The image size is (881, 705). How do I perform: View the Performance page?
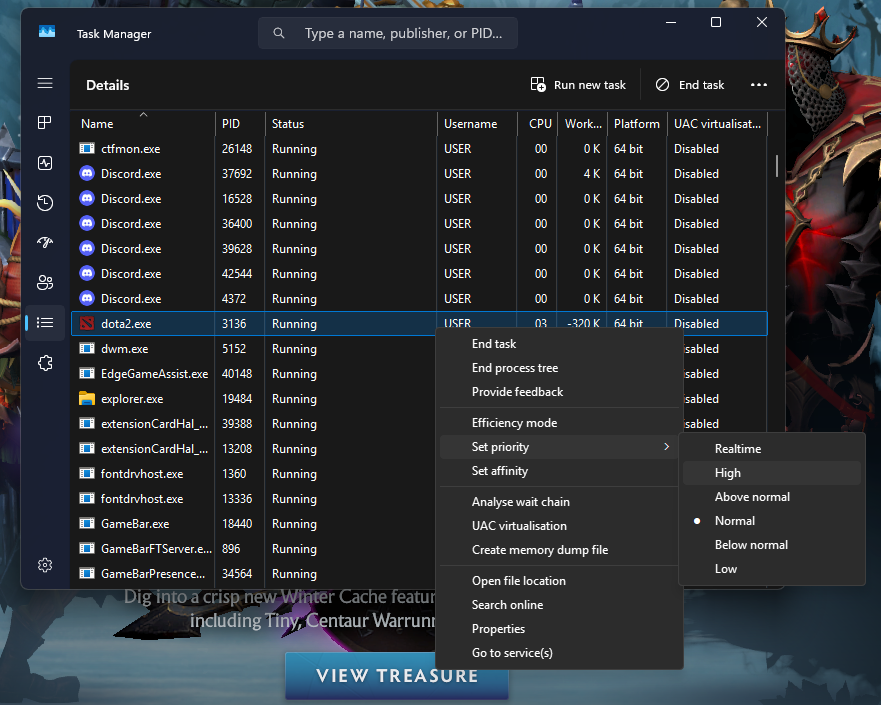tap(44, 162)
